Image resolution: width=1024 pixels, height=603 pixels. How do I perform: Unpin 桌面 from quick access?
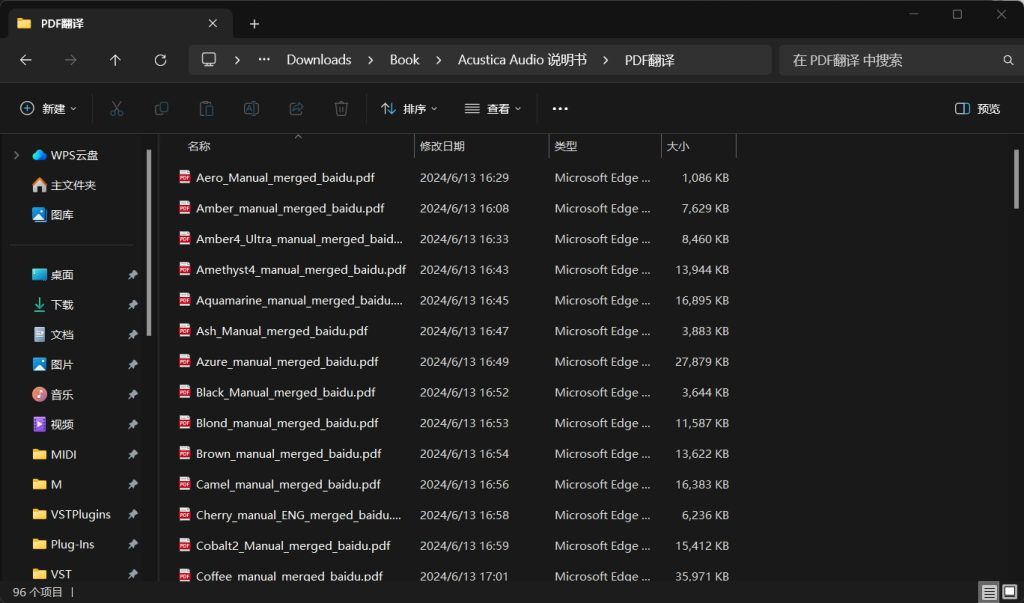coord(133,275)
